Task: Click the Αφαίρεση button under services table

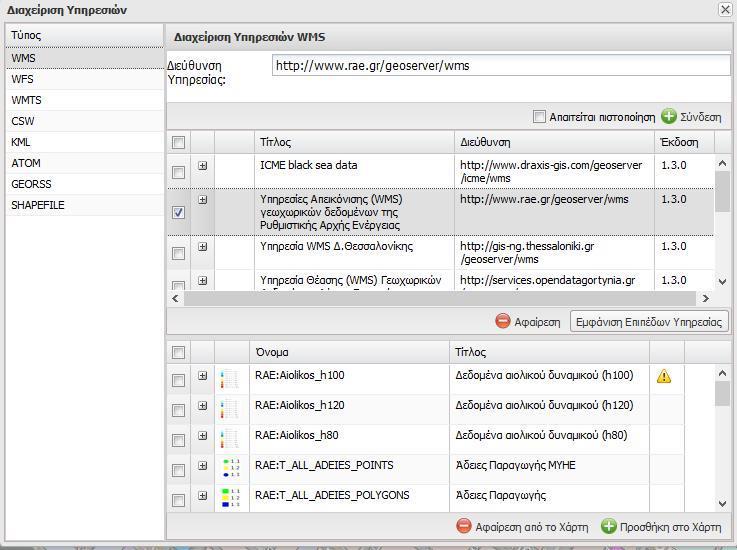Action: click(x=537, y=322)
